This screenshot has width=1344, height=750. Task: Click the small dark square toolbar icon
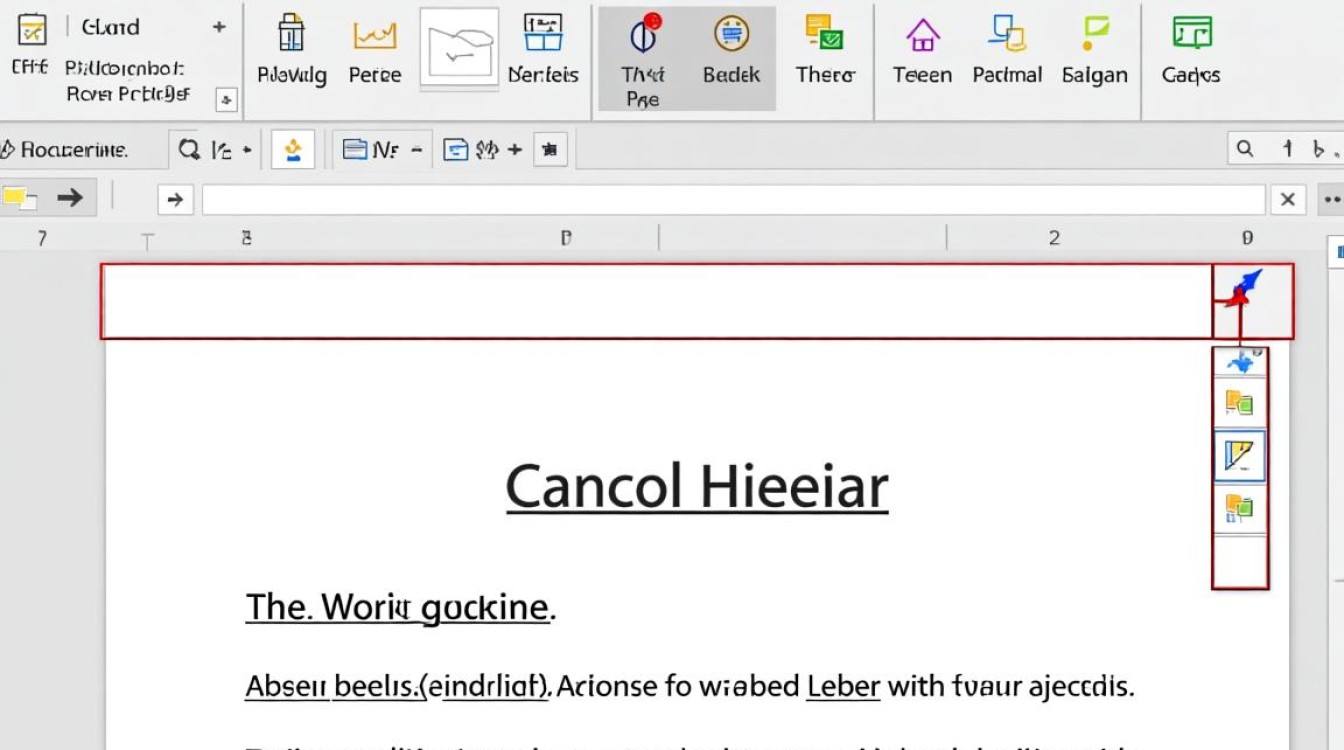tap(550, 150)
